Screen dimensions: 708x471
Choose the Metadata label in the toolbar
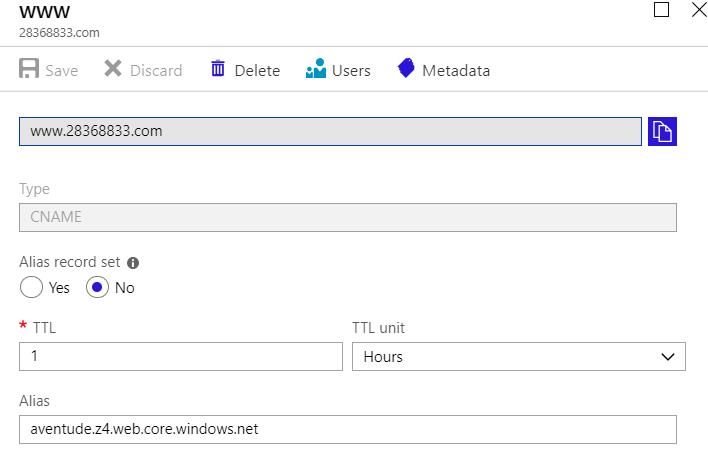coord(456,71)
